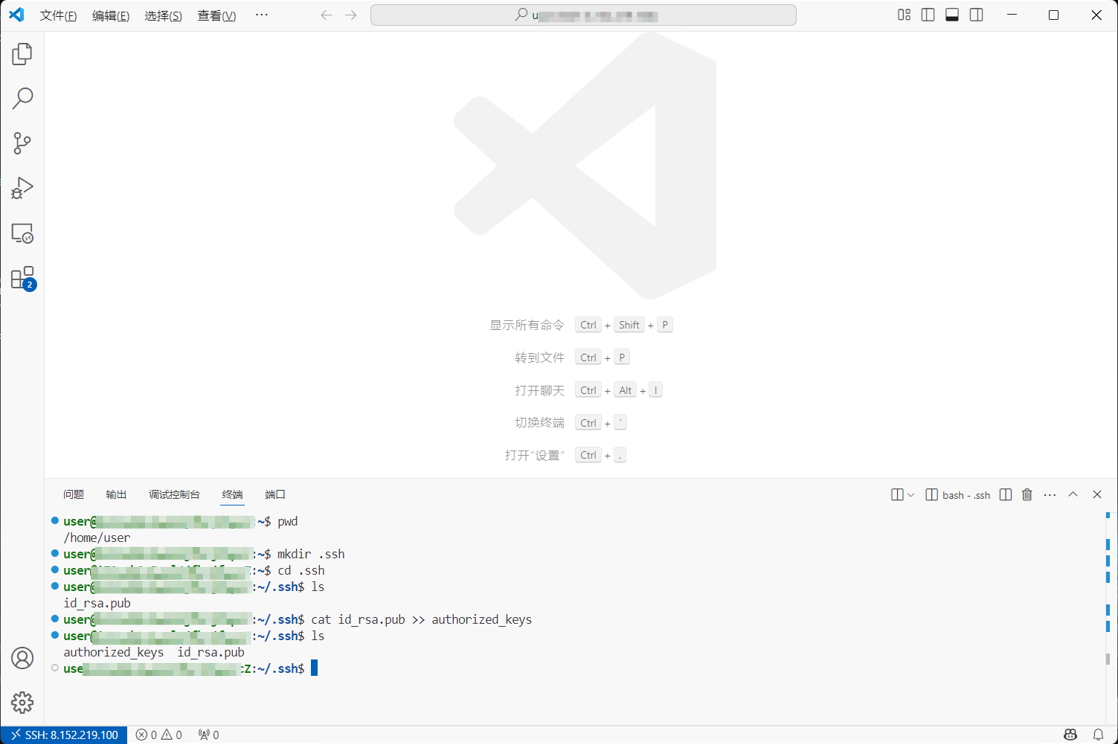The height and width of the screenshot is (744, 1118).
Task: Open the Accounts menu icon
Action: coord(22,658)
